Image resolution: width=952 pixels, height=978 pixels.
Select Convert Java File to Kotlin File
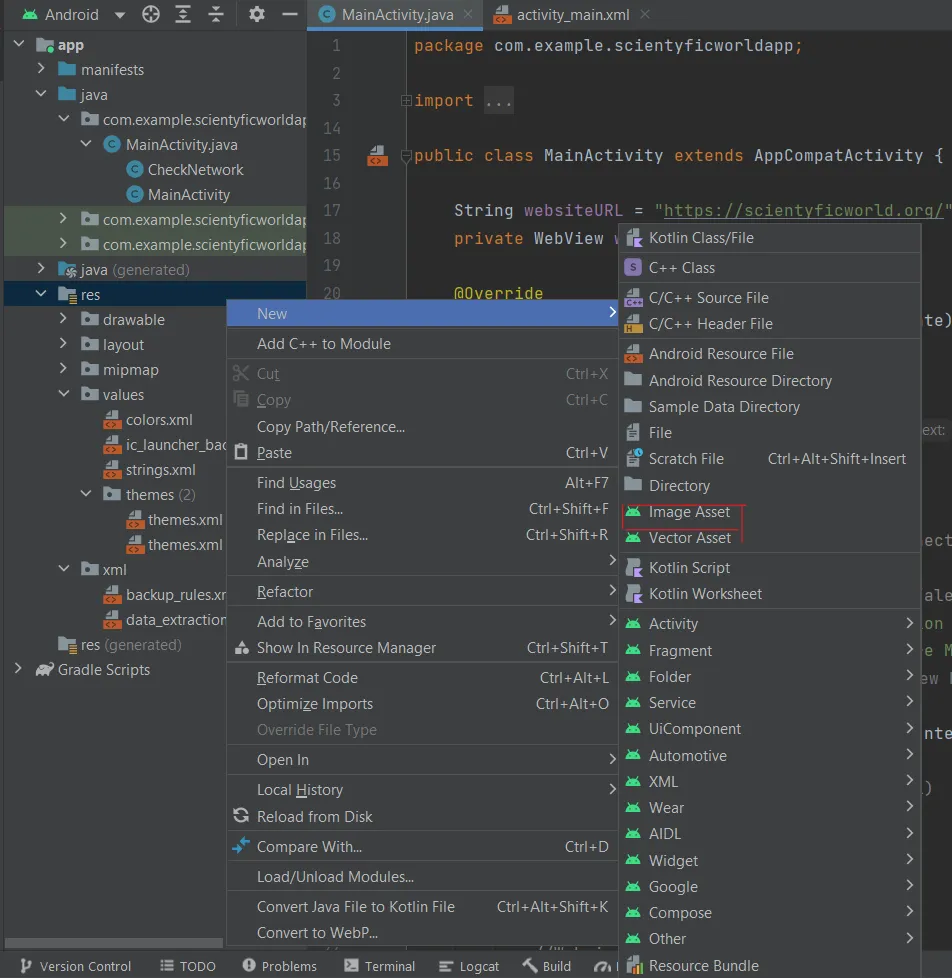click(422, 906)
